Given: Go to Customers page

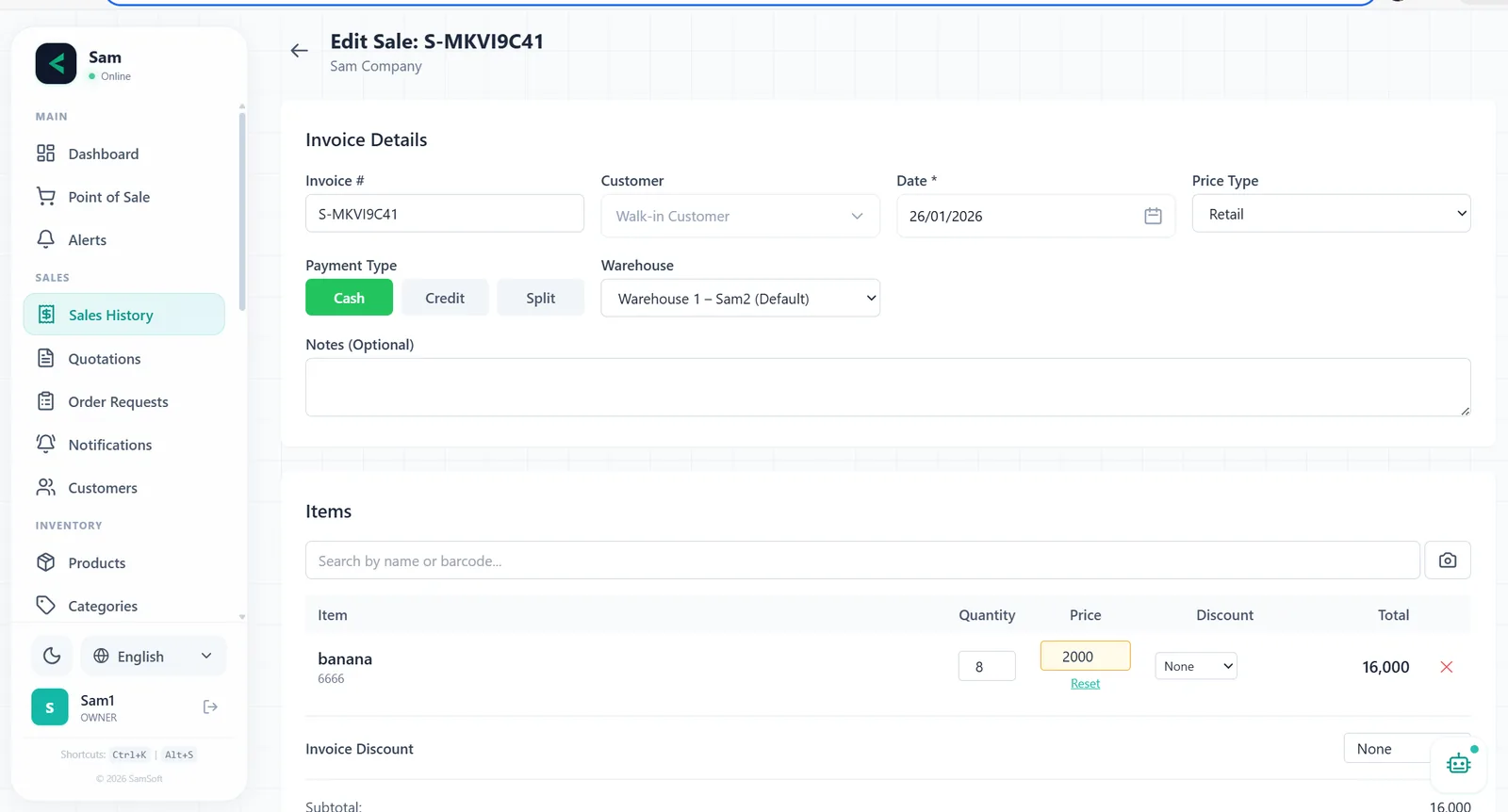Looking at the screenshot, I should [124, 488].
